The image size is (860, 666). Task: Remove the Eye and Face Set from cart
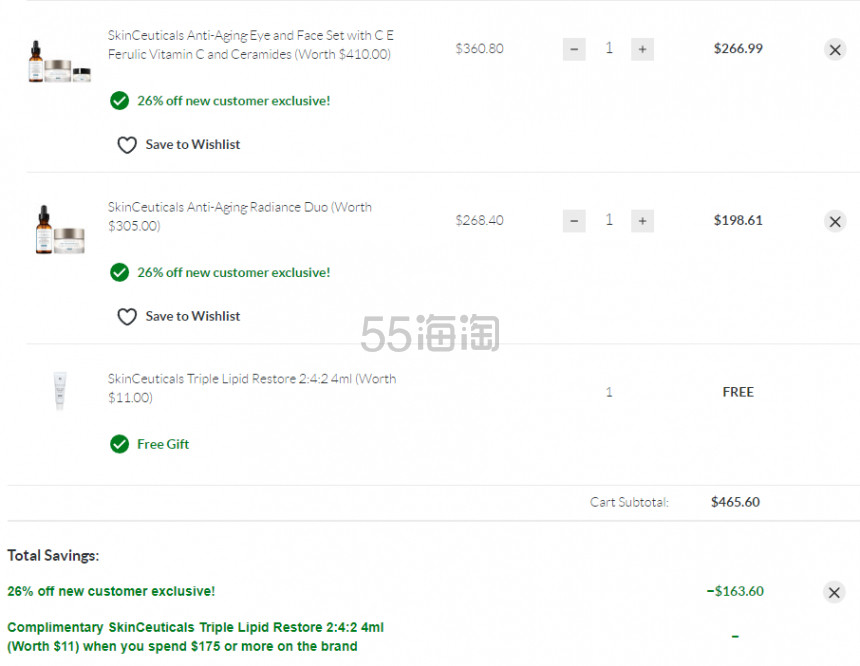pyautogui.click(x=835, y=49)
